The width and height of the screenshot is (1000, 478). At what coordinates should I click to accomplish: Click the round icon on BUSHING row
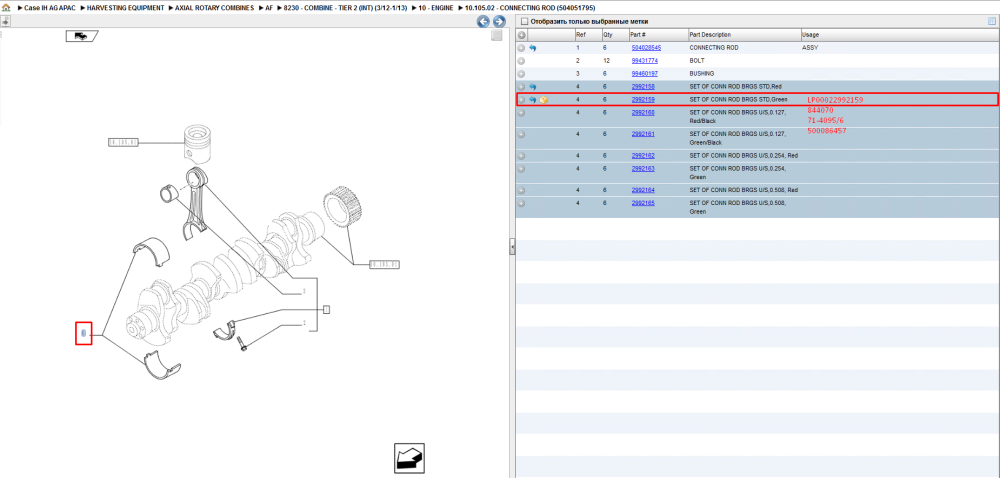521,74
